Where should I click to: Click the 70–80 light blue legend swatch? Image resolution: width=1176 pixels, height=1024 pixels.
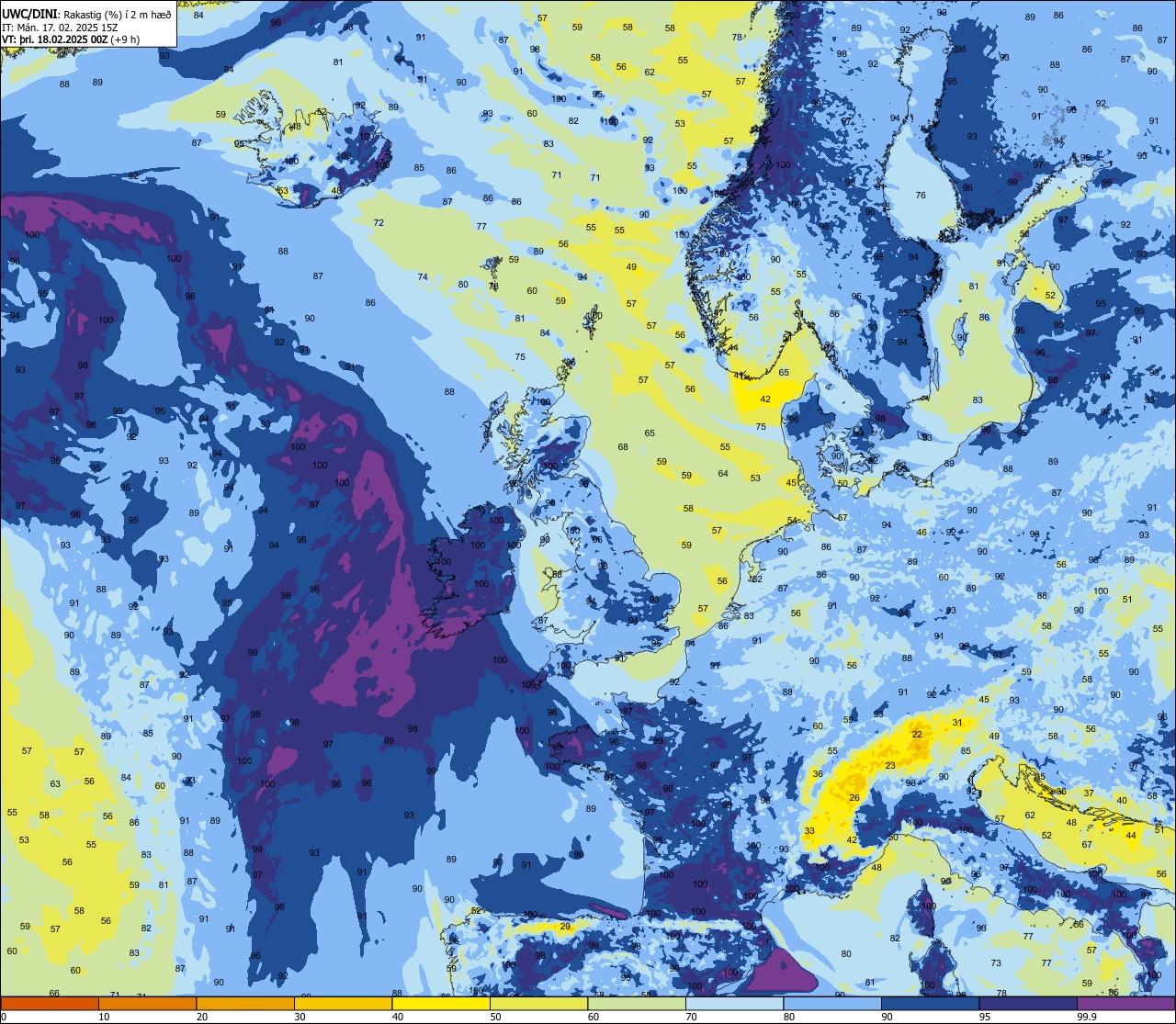(734, 1004)
